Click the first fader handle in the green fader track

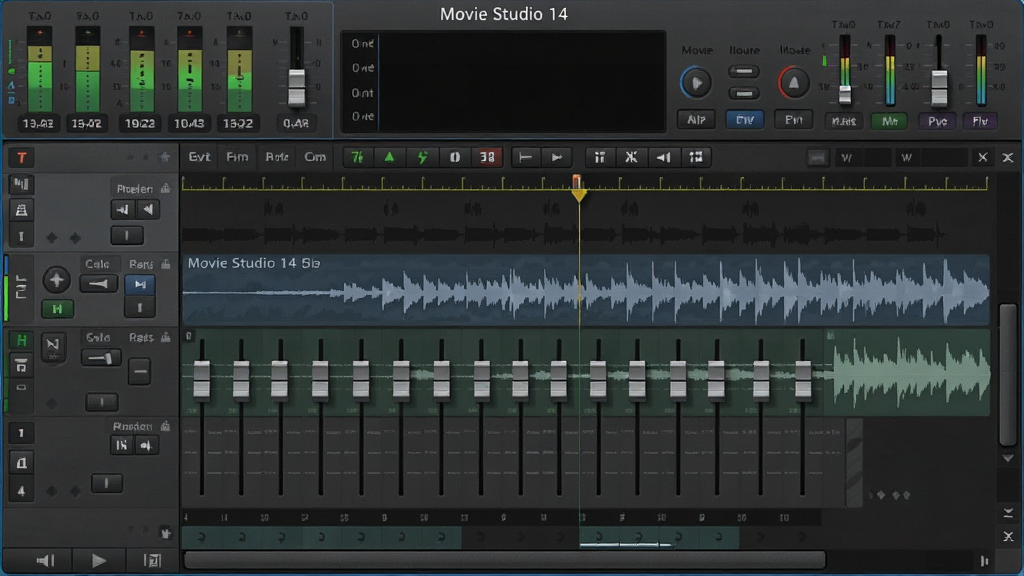(202, 378)
